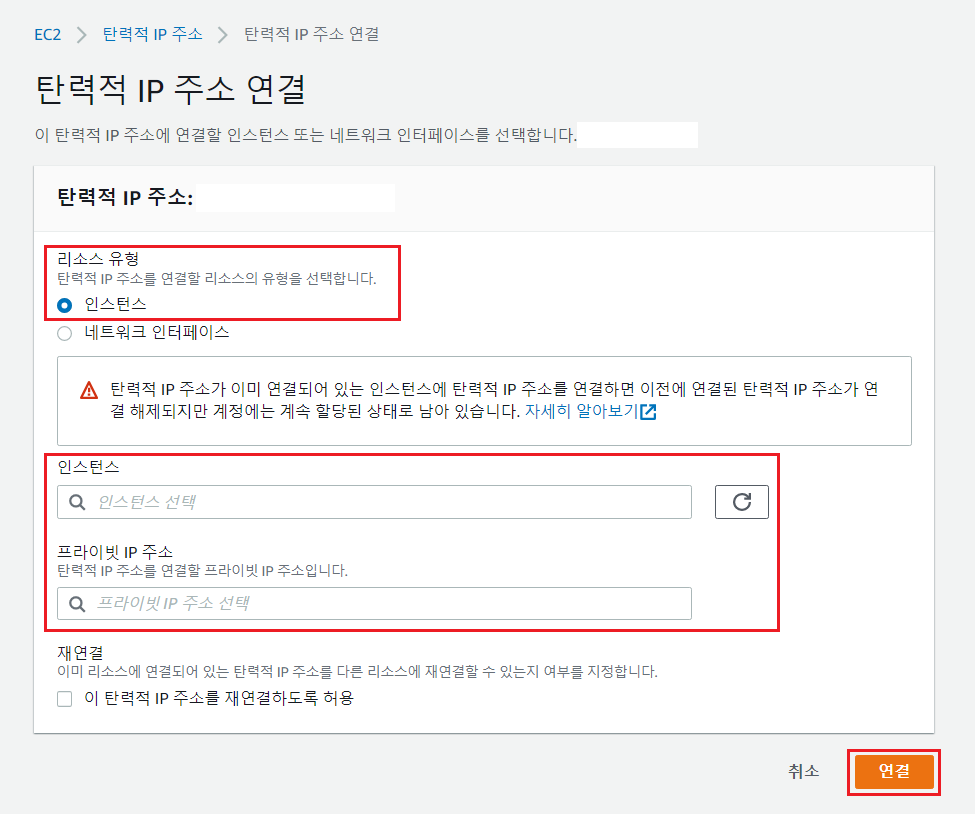Open the EC2 breadcrumb link
Screen dimensions: 975x814
[47, 35]
